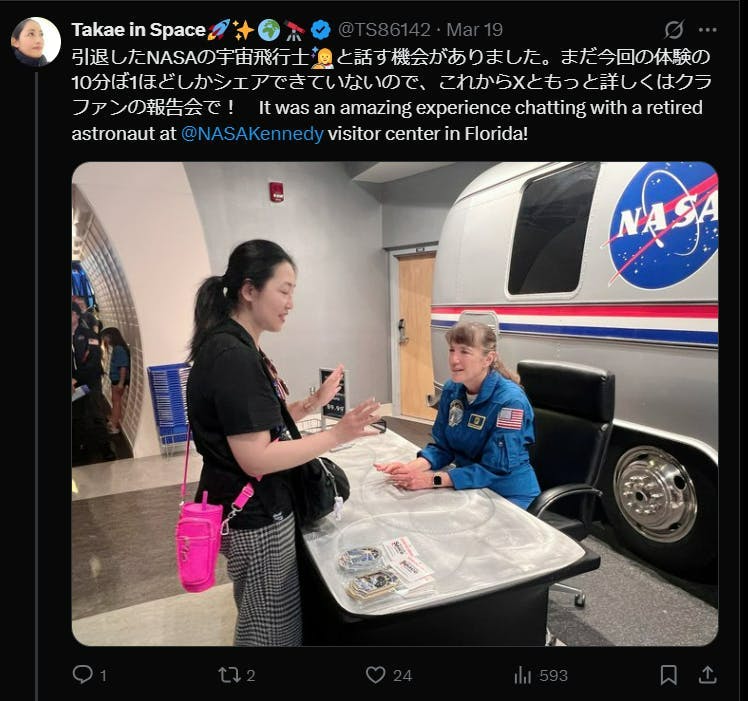Screen dimensions: 748x701
Task: Repost this tweet using the retweet icon
Action: 230,675
